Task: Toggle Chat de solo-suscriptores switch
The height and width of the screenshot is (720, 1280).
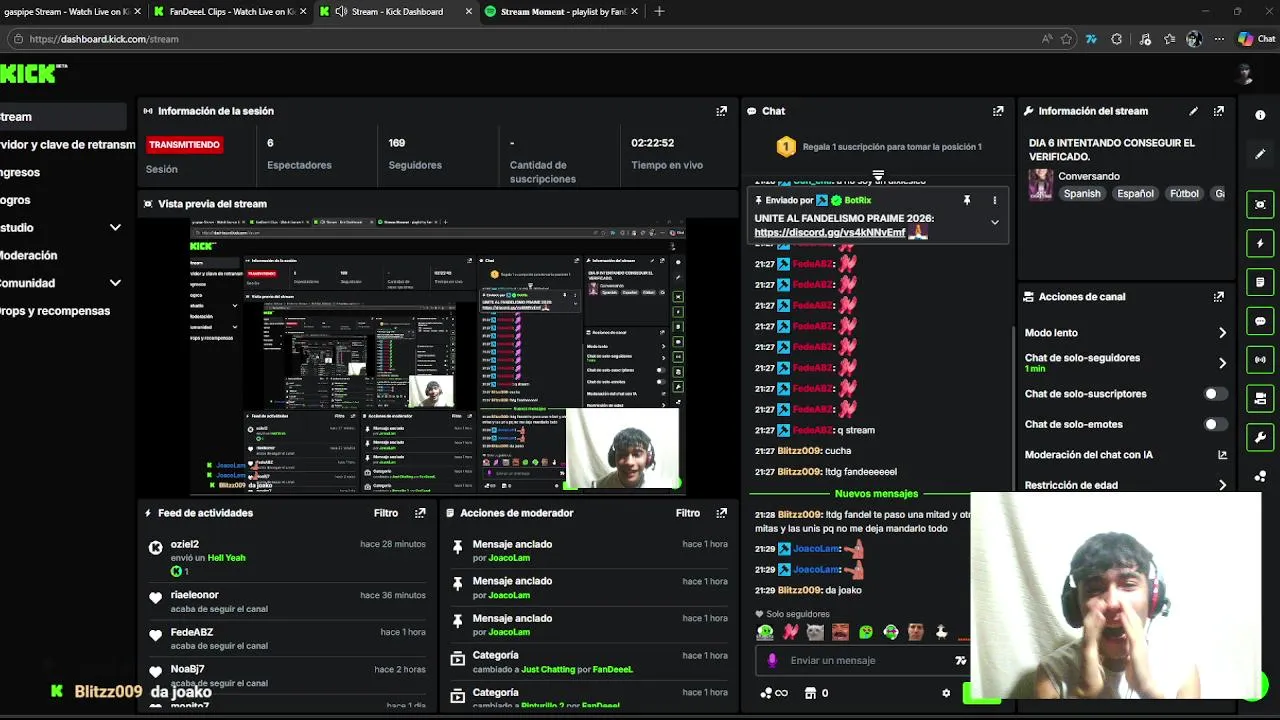Action: (1215, 394)
